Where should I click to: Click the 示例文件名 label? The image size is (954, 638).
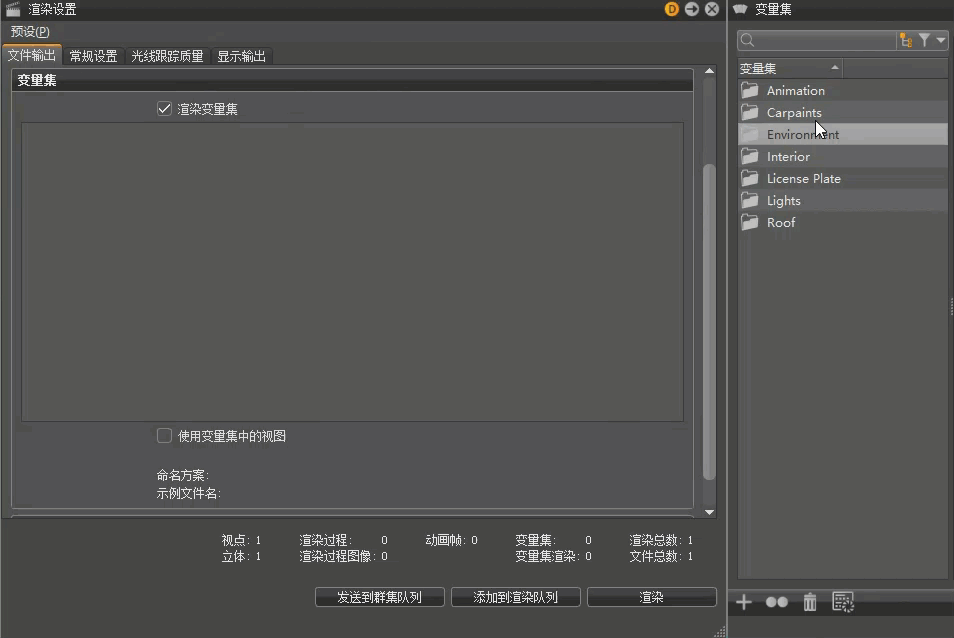(x=189, y=493)
